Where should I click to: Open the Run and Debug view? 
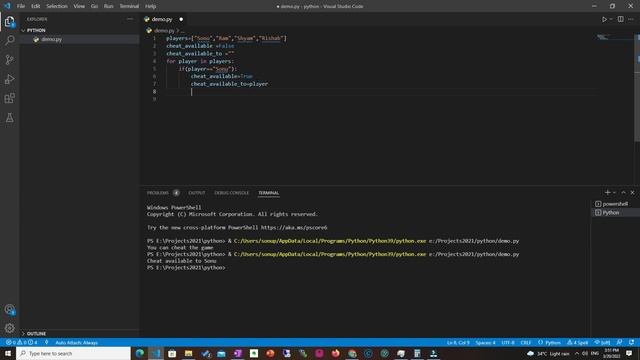[x=9, y=79]
